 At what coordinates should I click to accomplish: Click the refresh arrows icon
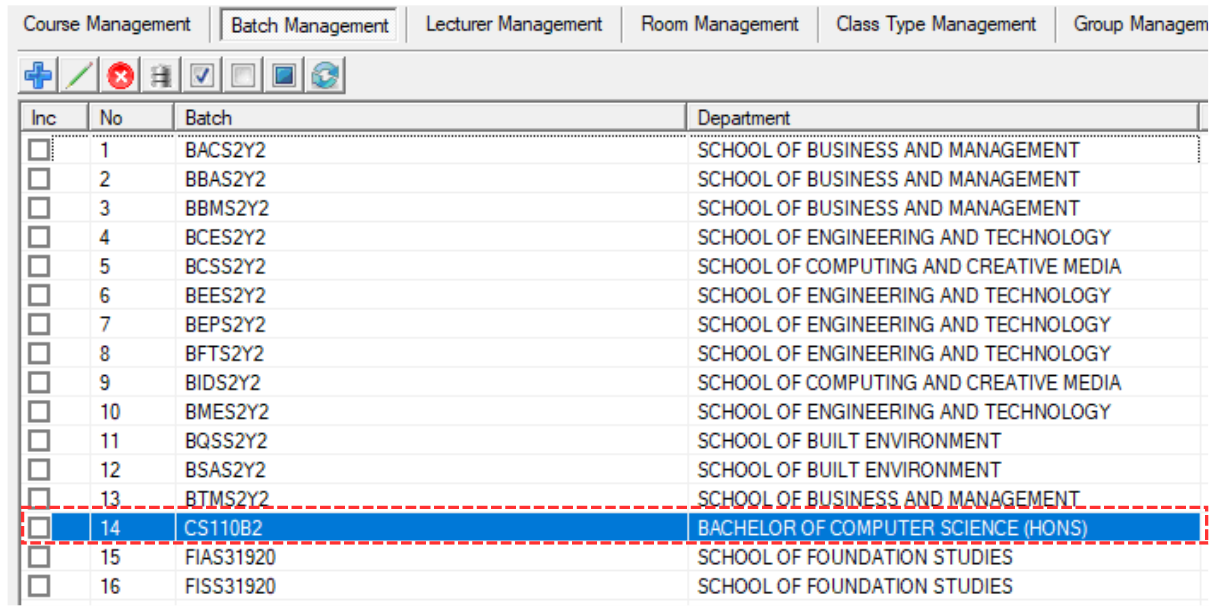[325, 75]
